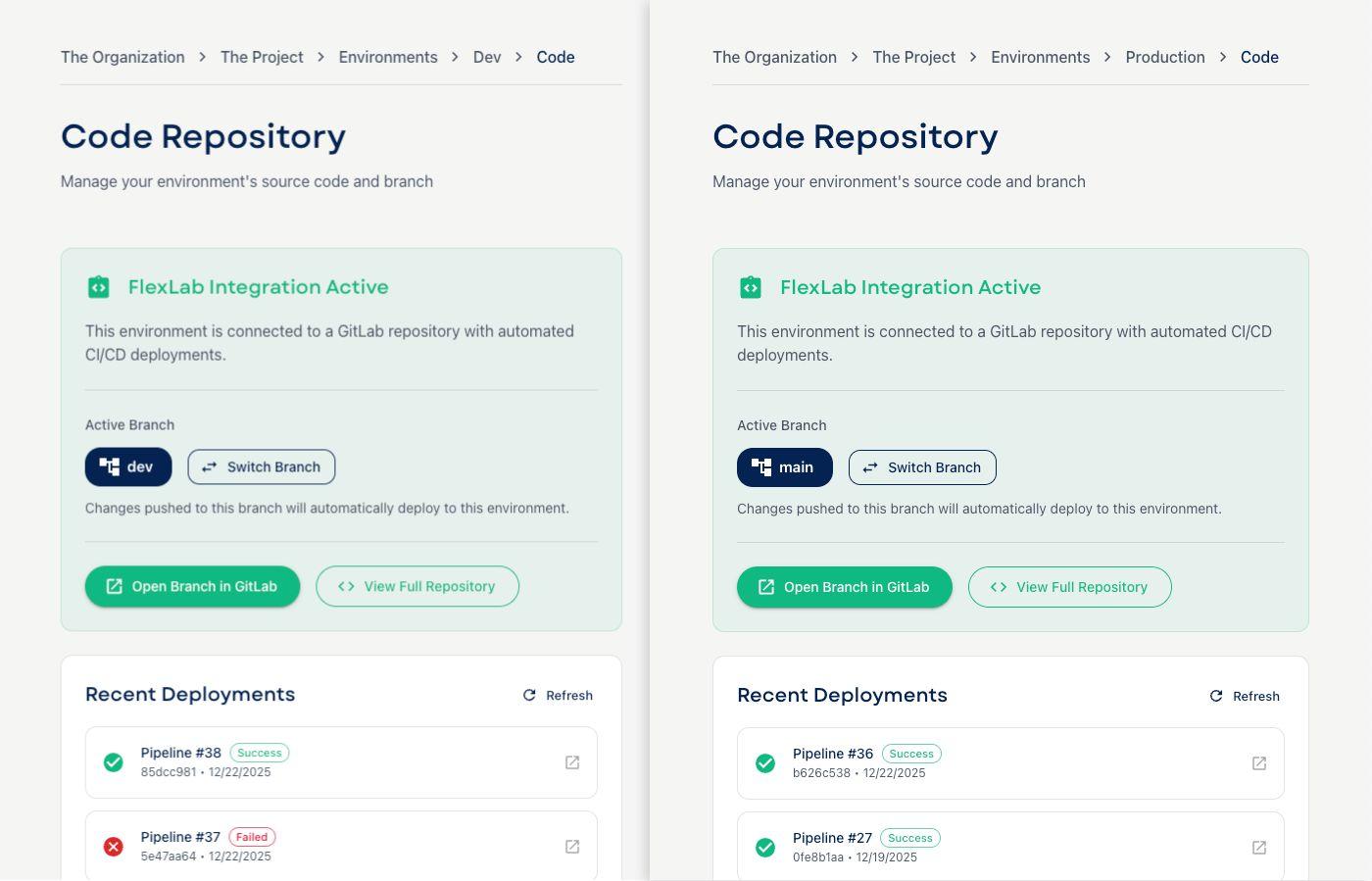
Task: View Full Repository for Production environment
Action: [x=1069, y=587]
